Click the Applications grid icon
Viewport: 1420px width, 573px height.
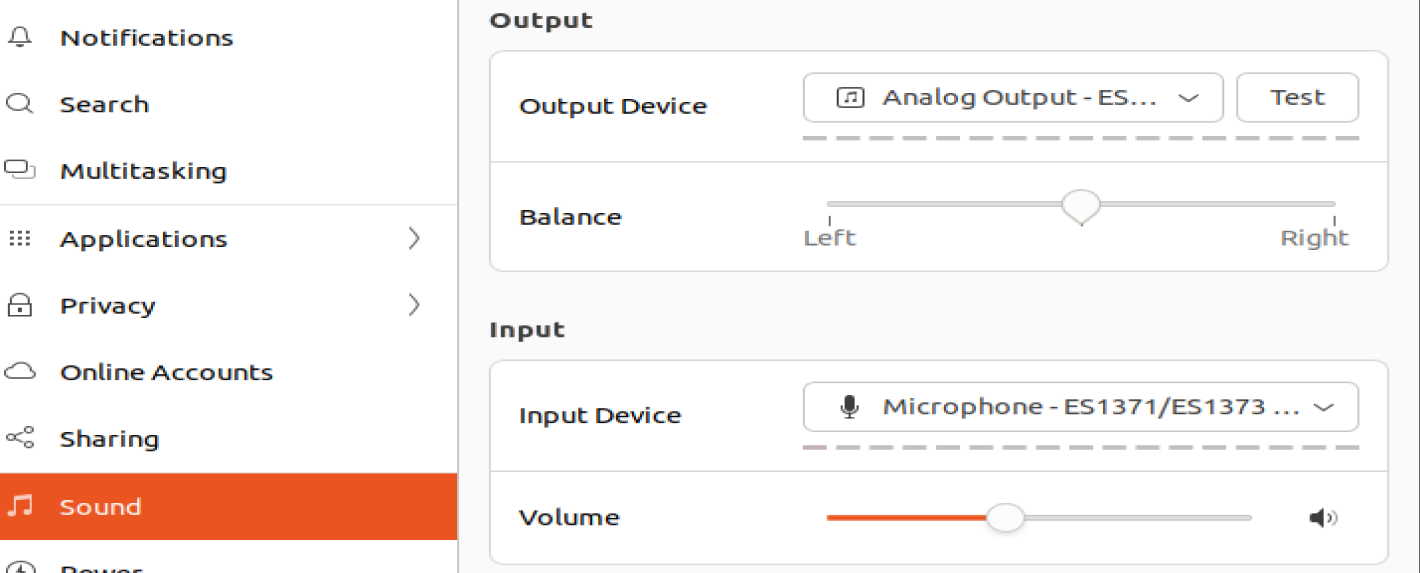(20, 239)
